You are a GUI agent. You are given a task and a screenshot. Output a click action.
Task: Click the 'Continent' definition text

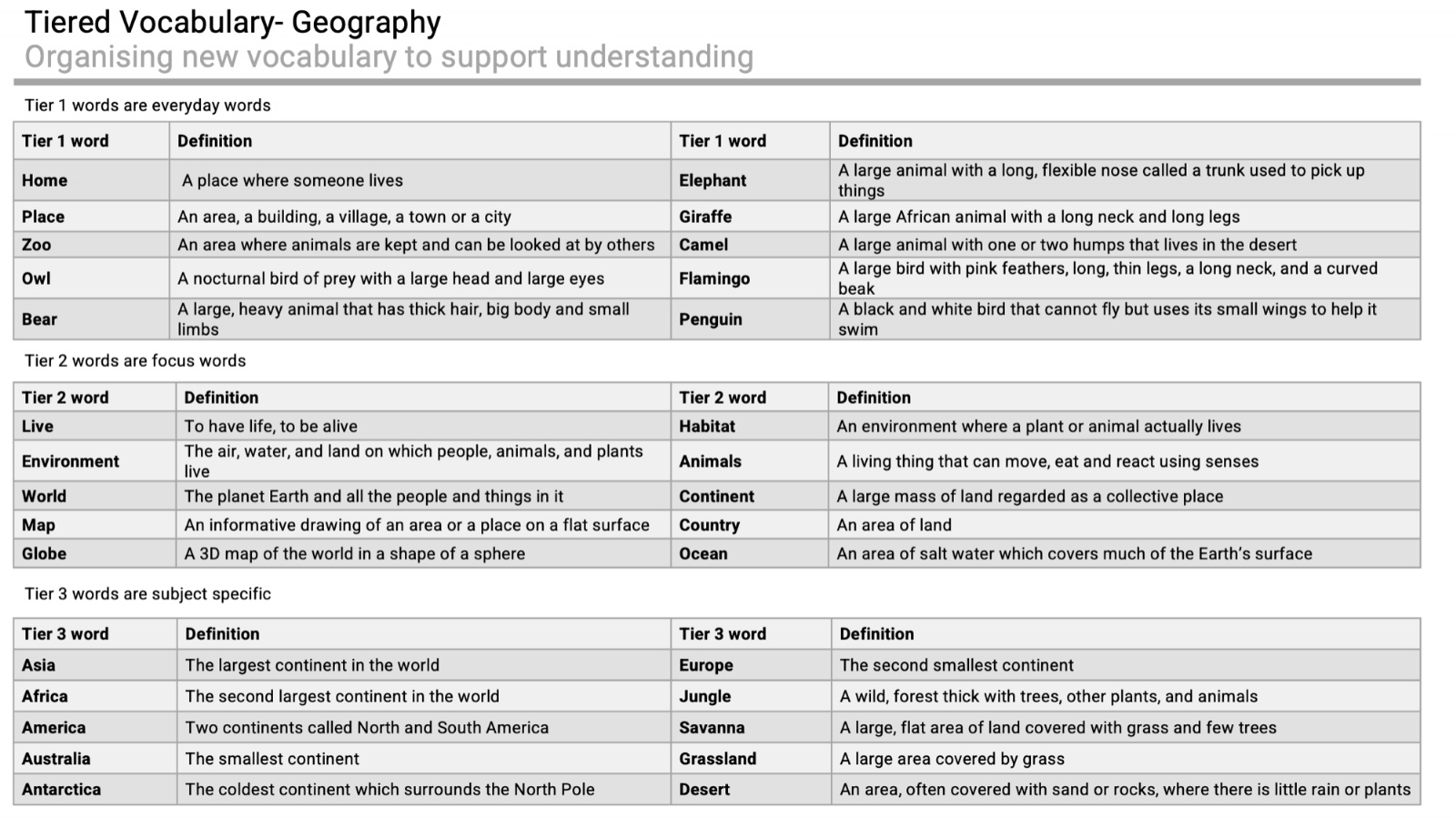(1029, 496)
